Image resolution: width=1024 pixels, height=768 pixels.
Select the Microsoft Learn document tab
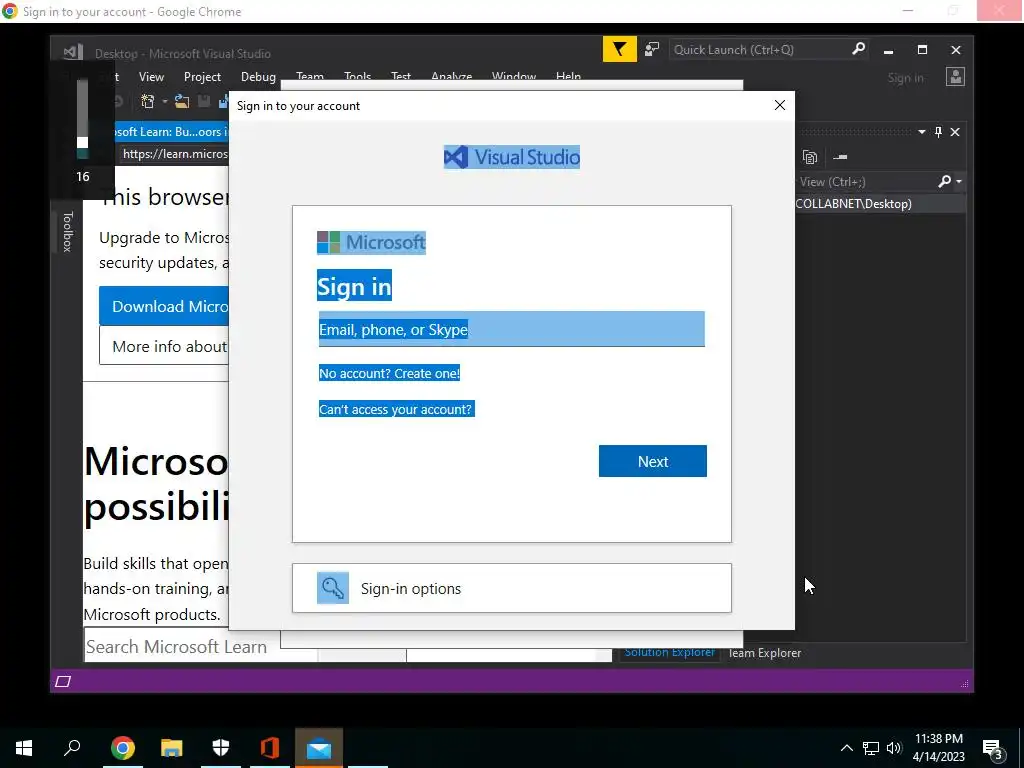point(171,132)
